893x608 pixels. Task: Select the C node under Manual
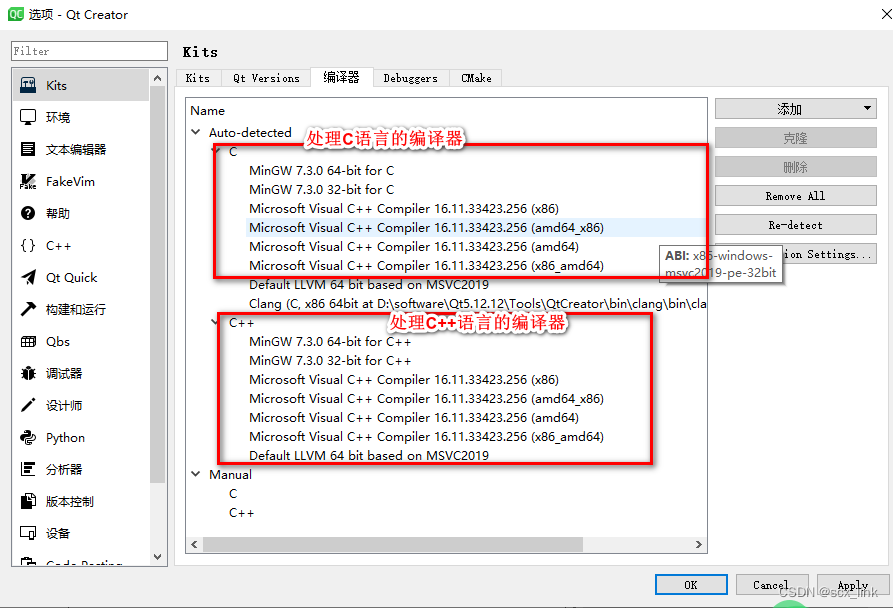click(x=233, y=494)
